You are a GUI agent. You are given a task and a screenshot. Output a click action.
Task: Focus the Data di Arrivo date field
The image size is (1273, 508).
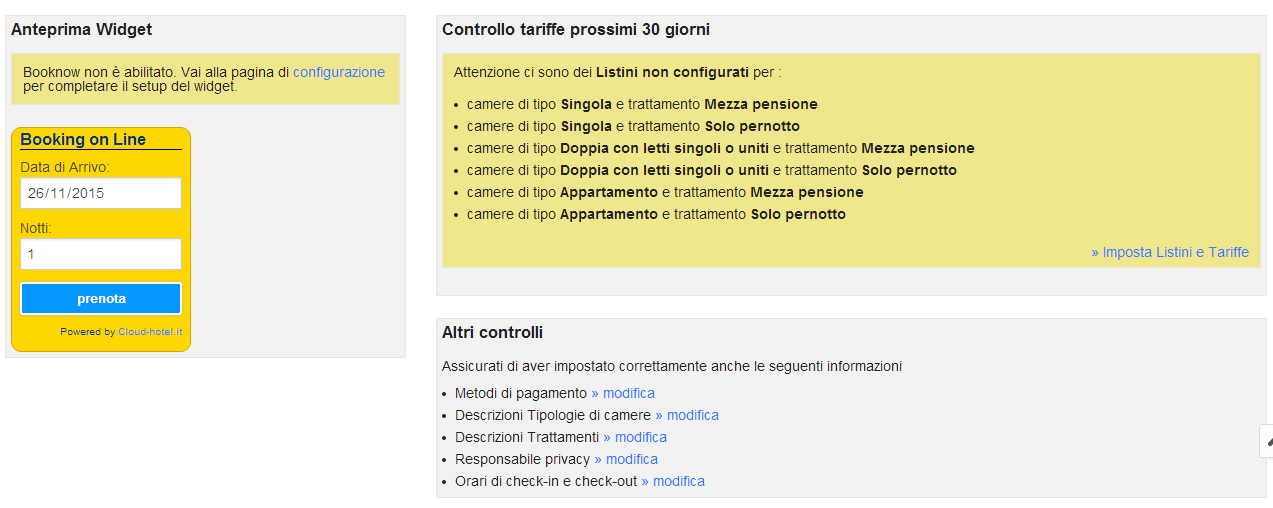coord(101,193)
